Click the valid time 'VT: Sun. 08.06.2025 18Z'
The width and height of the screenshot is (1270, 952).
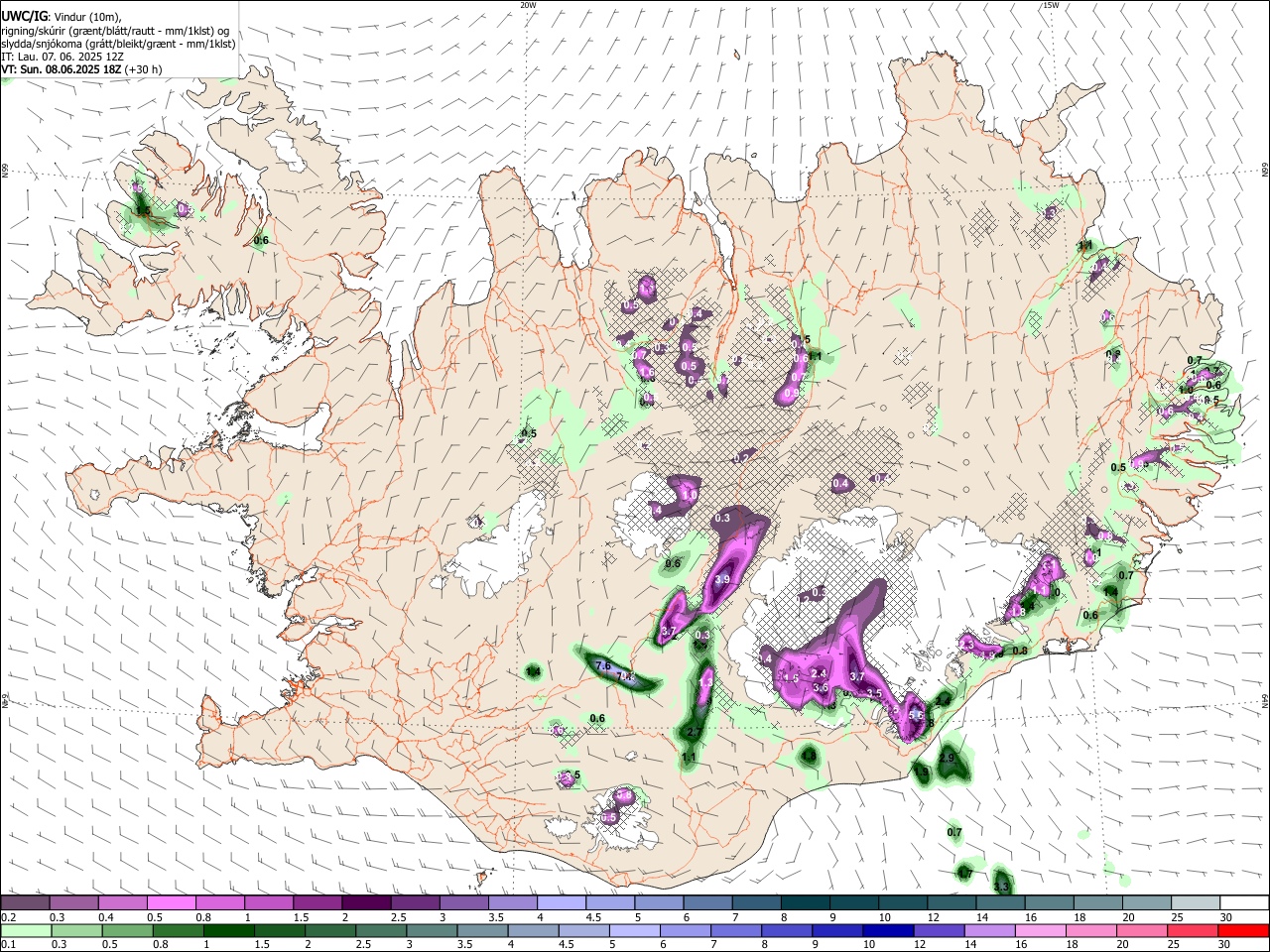(63, 69)
